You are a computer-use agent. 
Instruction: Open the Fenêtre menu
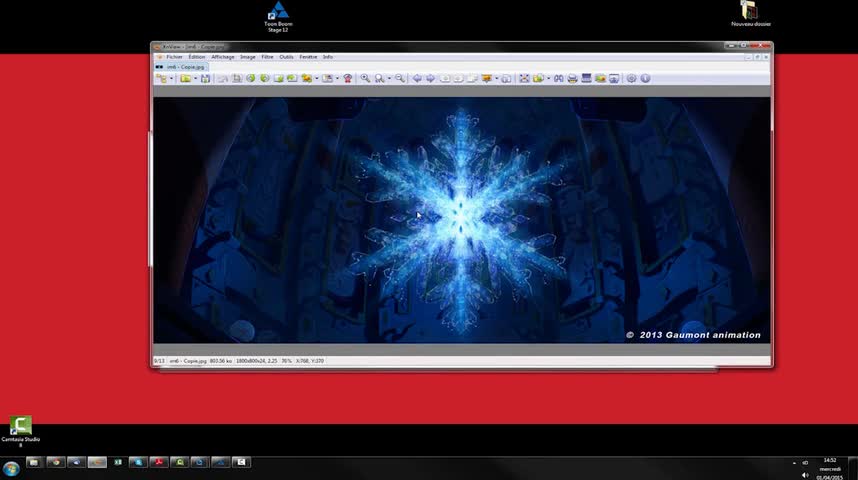[308, 57]
